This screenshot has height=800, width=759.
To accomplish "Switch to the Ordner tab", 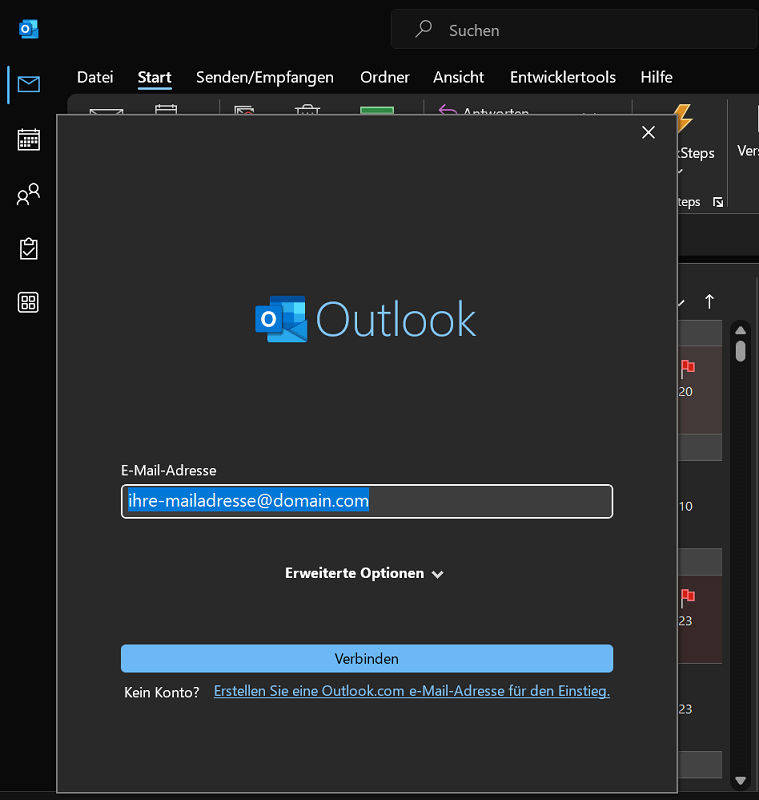I will coord(385,77).
